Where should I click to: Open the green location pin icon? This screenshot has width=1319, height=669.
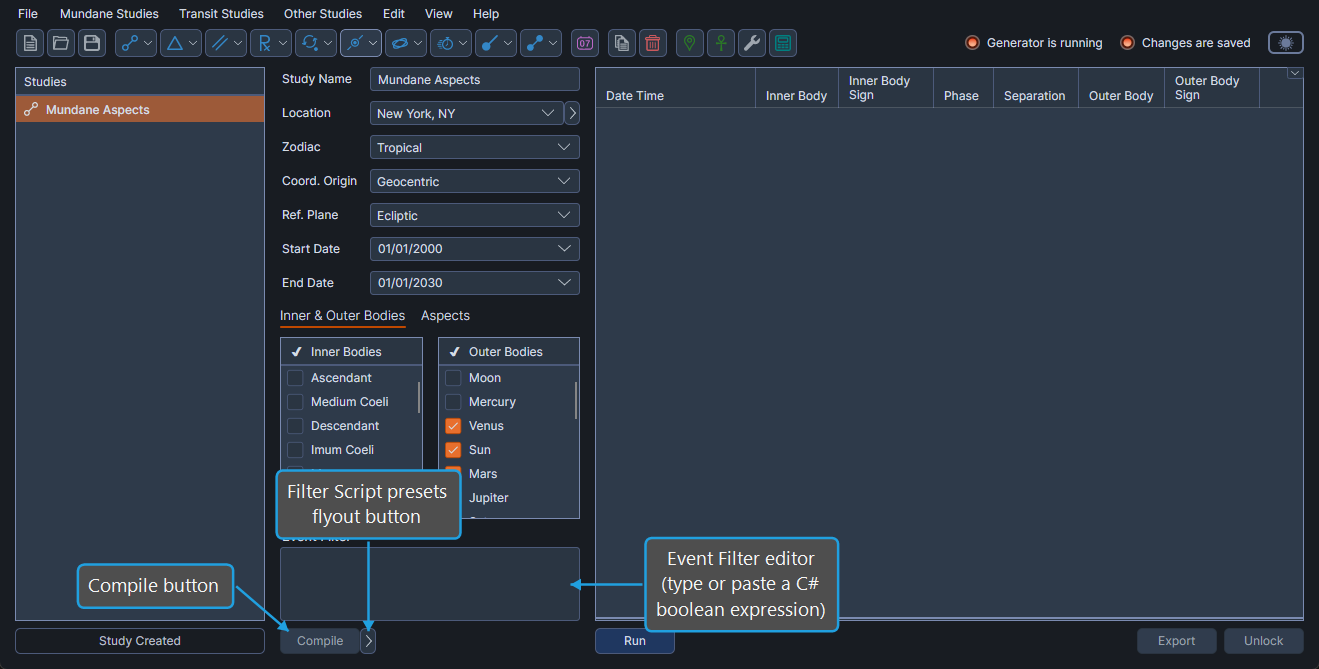pos(690,43)
